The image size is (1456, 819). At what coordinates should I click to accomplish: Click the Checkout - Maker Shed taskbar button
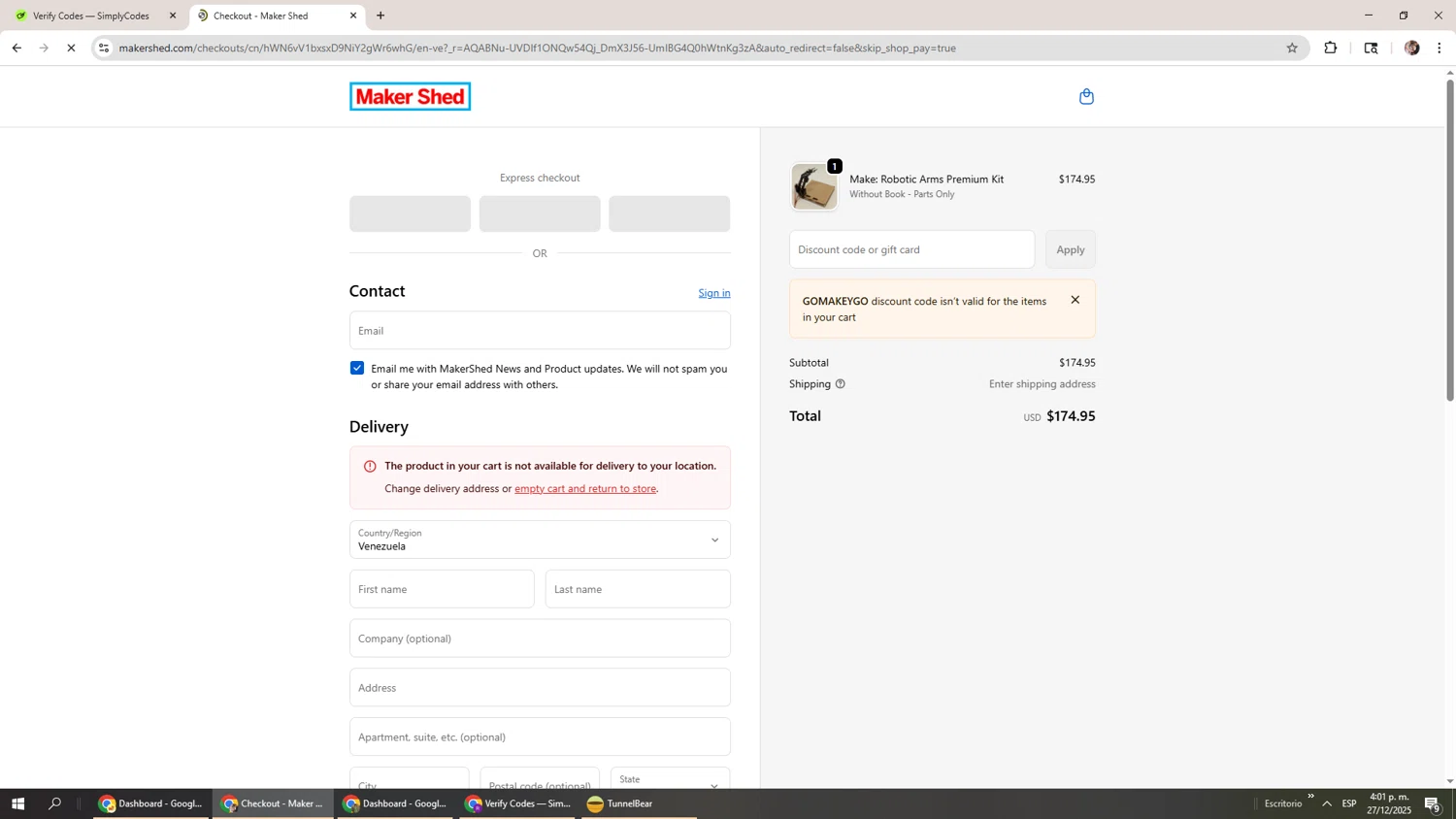[x=273, y=803]
